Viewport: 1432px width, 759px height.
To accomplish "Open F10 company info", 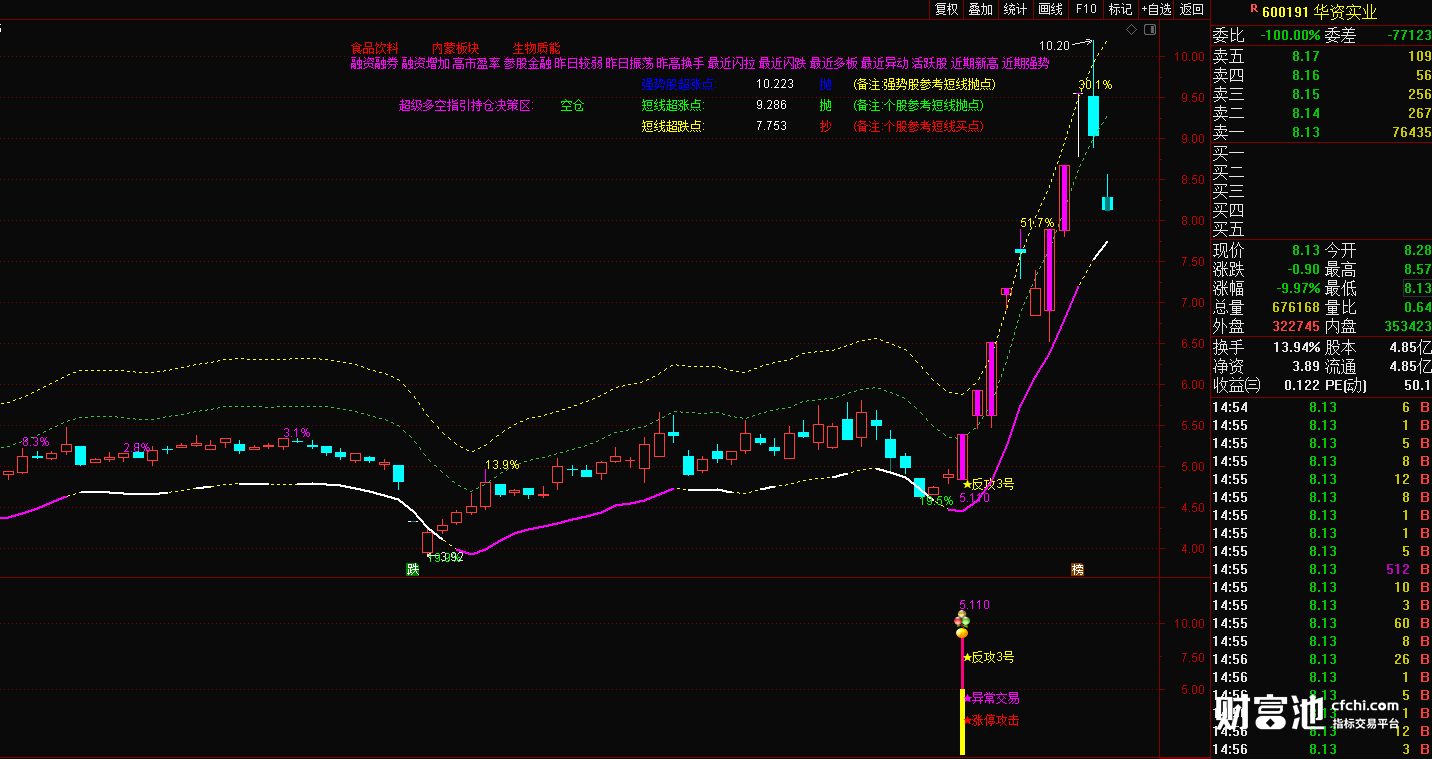I will 1086,9.
